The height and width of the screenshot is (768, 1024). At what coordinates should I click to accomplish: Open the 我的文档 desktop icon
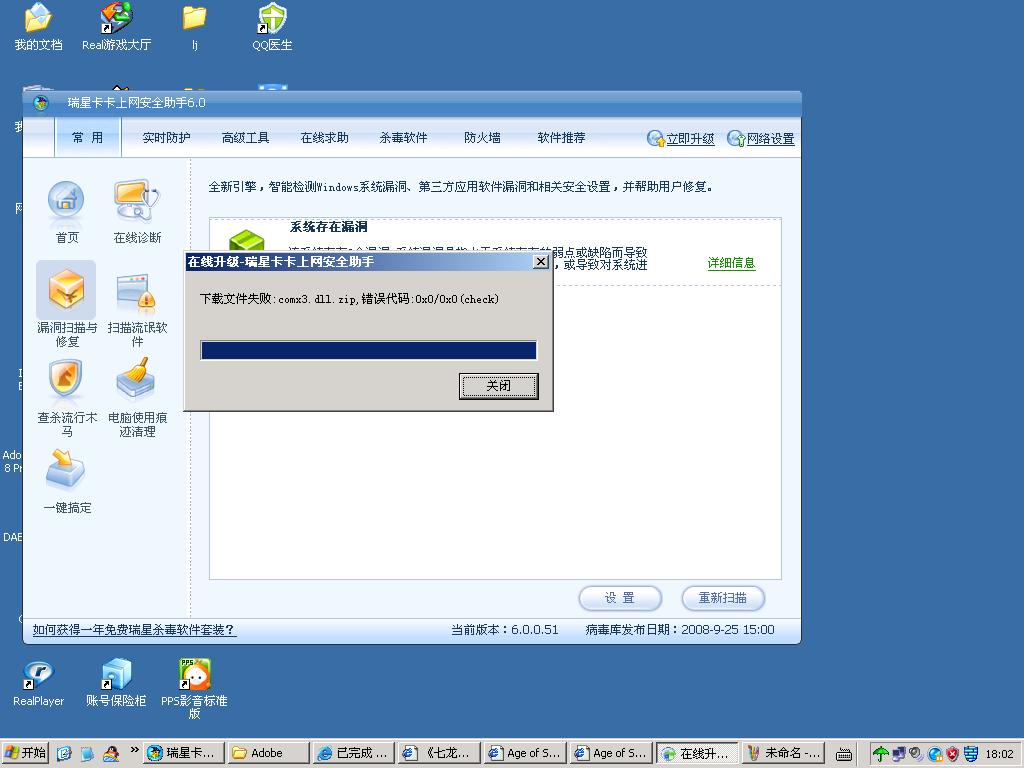pyautogui.click(x=39, y=27)
